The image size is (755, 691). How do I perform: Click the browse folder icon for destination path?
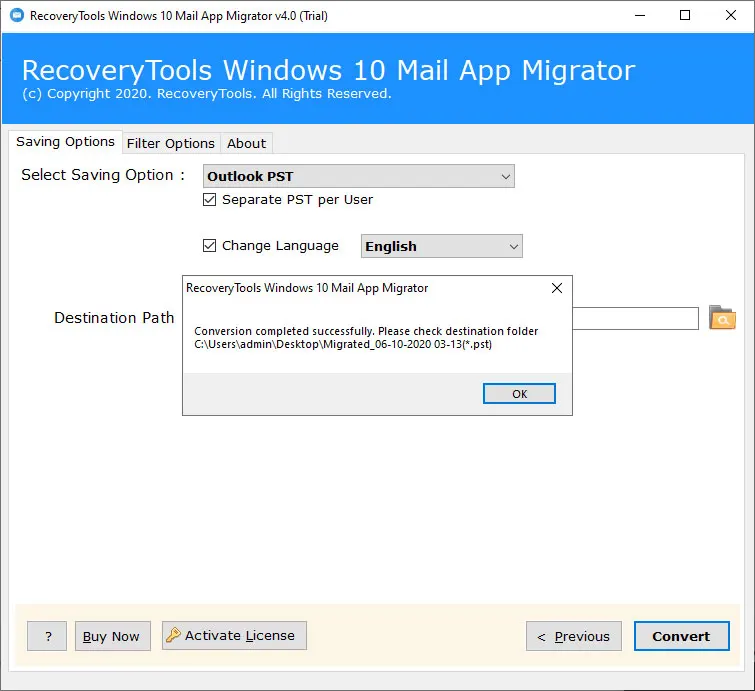click(x=722, y=319)
